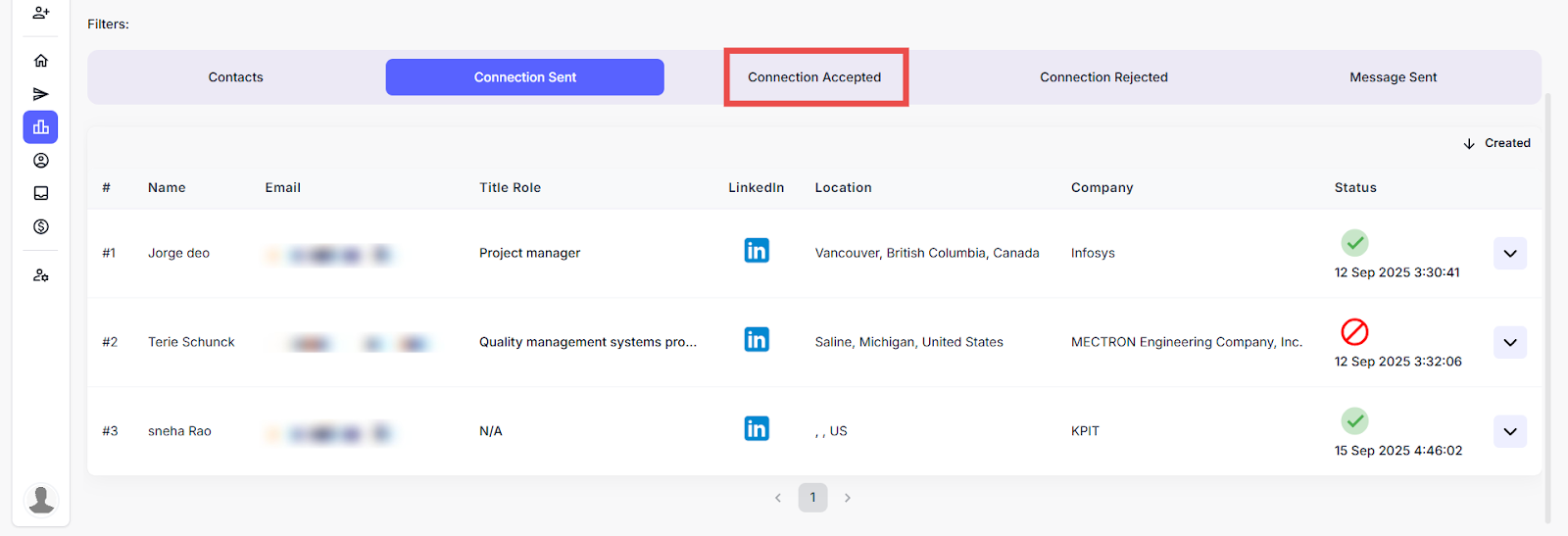Click the dollar sign billing icon
1568x536 pixels.
pos(41,226)
